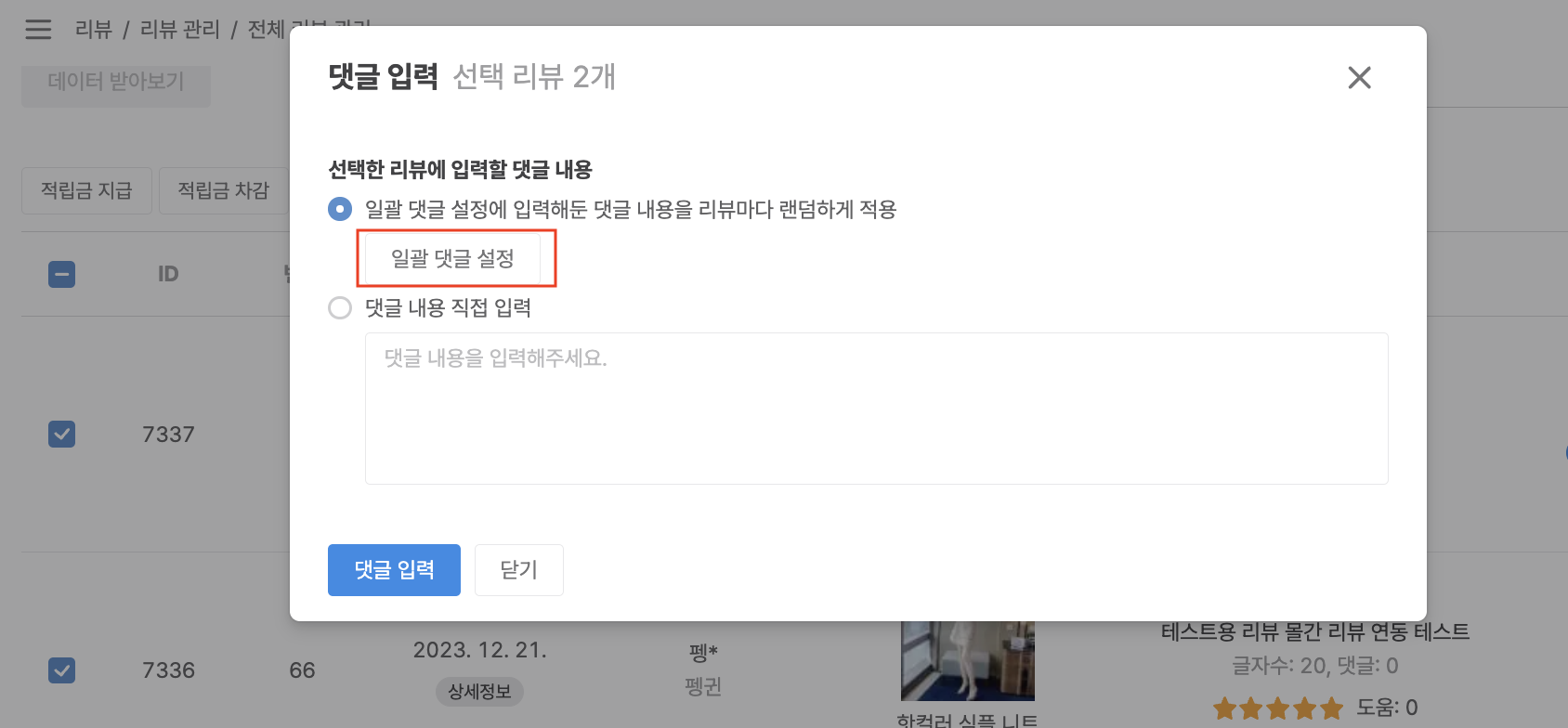Navigate to 리뷰 관리 breadcrumb
Screen dimensions: 1568x728
[x=179, y=30]
